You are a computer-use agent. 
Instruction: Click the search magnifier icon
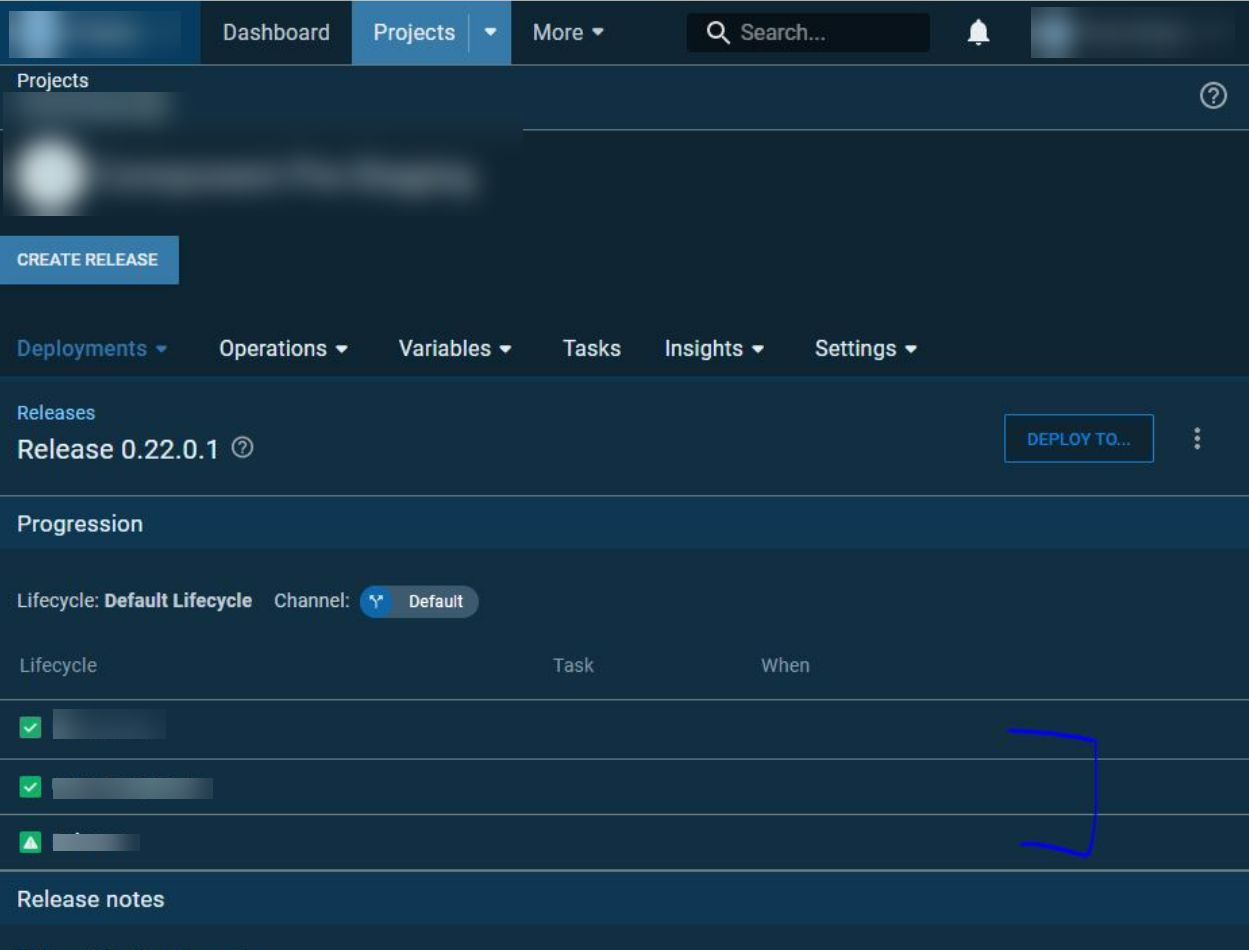coord(717,32)
